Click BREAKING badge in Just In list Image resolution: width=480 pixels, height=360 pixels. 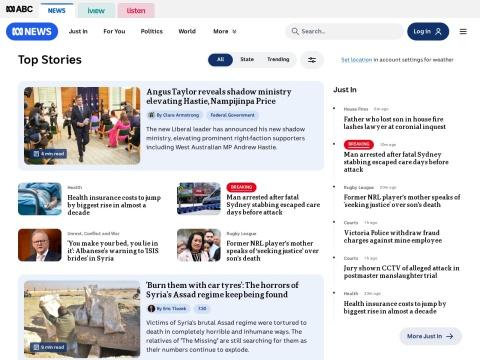(359, 144)
